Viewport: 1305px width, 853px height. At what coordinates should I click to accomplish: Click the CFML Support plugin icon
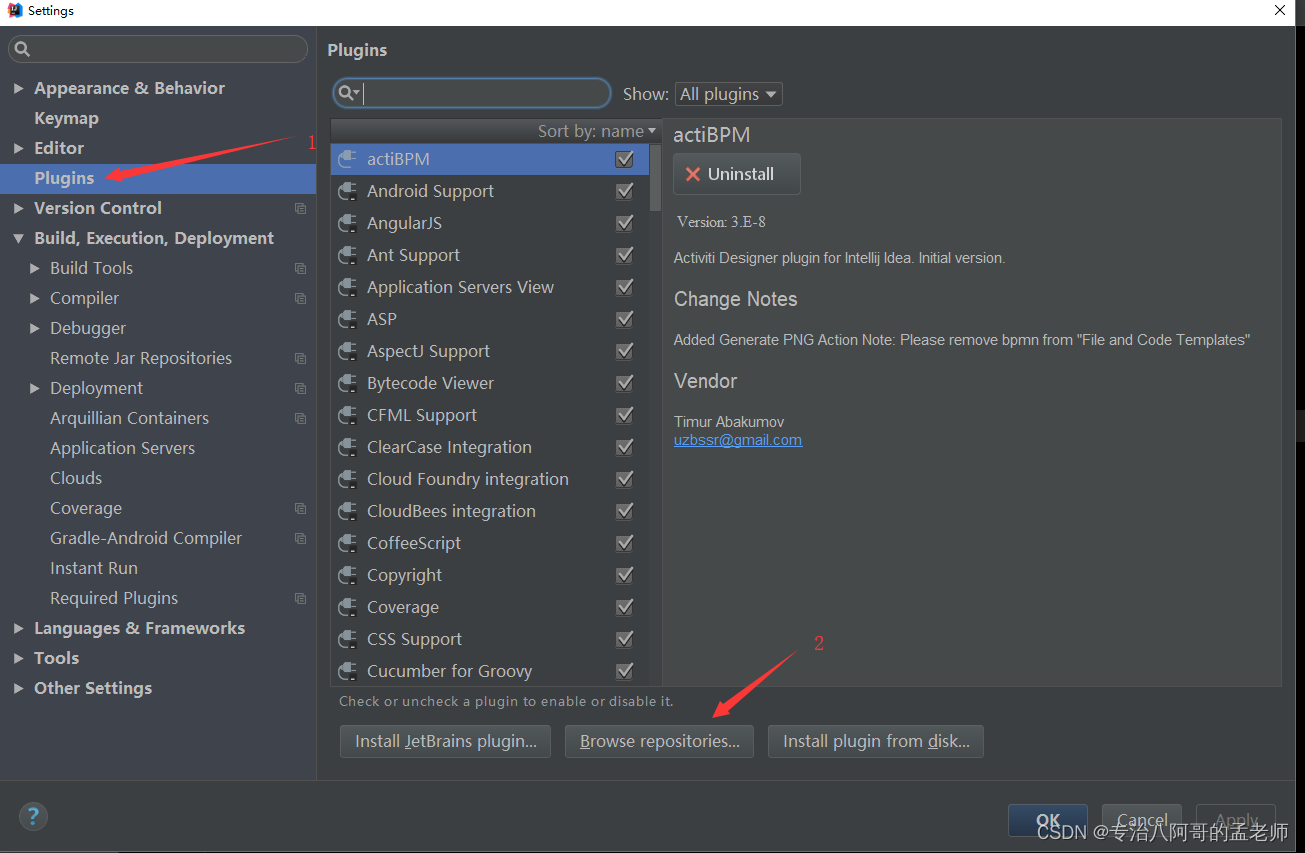[348, 415]
